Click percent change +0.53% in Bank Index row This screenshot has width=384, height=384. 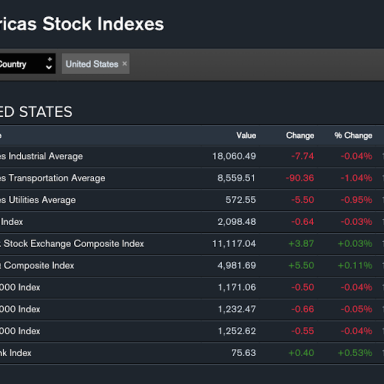(x=355, y=353)
